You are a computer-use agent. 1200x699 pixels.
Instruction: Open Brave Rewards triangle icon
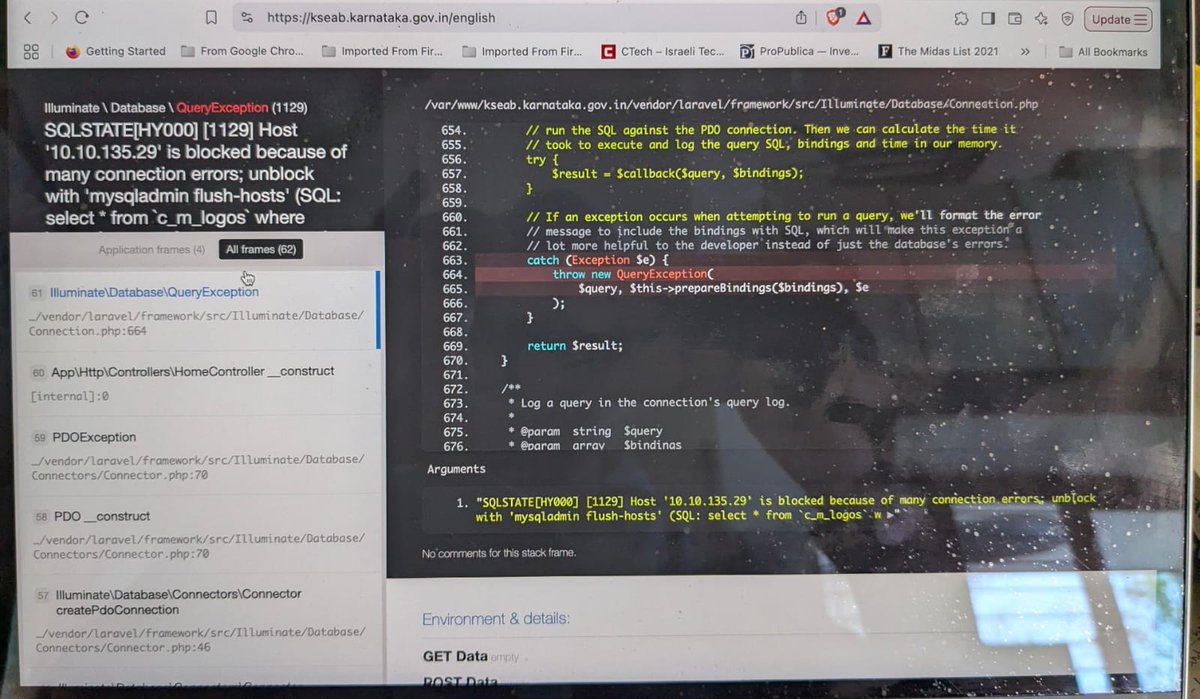[865, 18]
